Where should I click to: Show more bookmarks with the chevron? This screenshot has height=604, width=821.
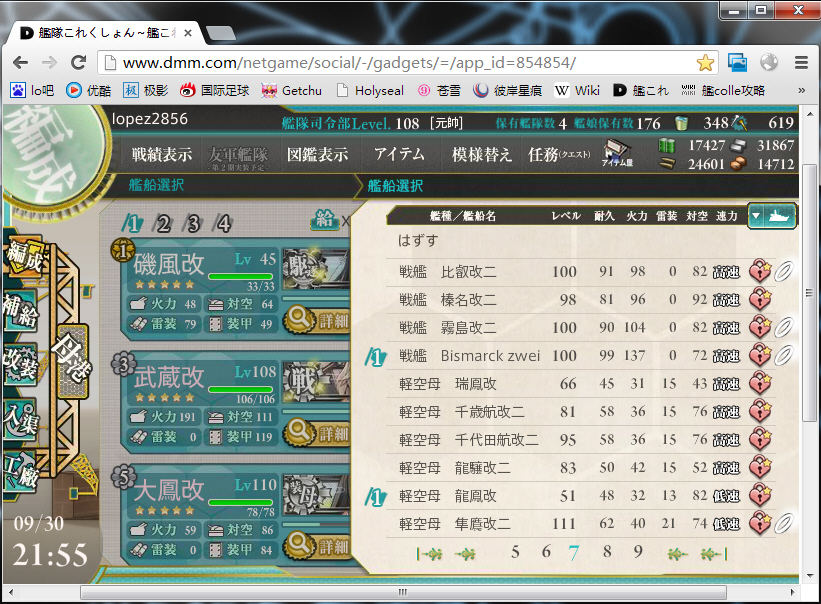click(801, 91)
